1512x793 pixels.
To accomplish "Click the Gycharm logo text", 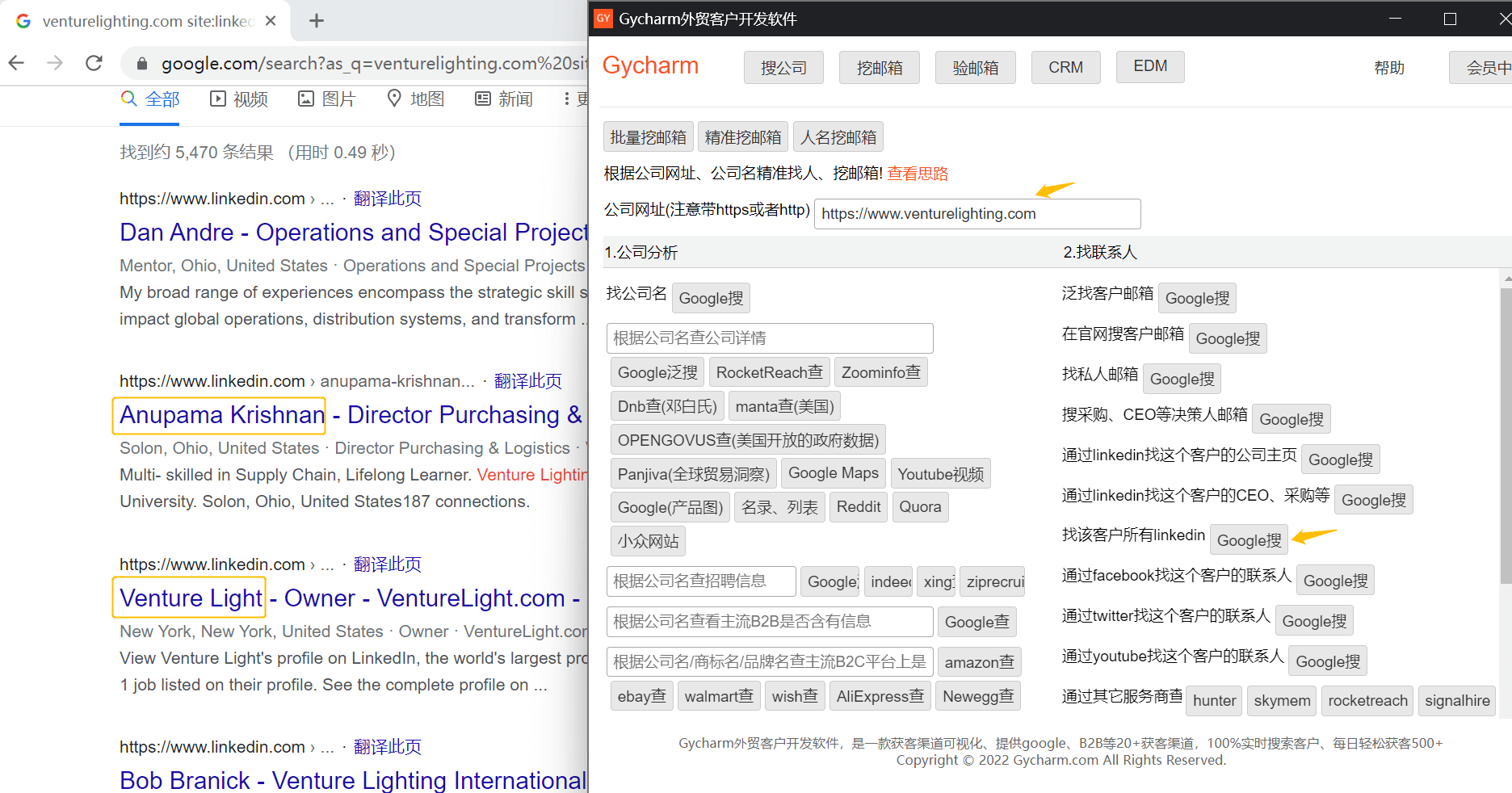I will [650, 65].
